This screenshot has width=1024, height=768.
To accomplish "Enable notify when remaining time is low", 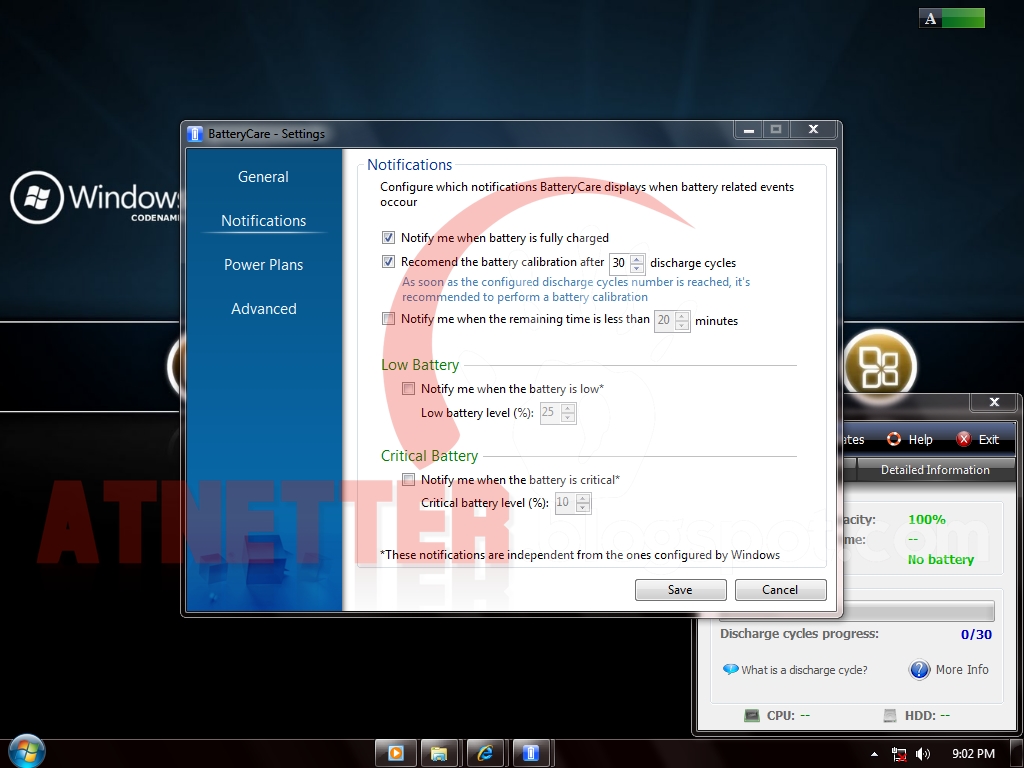I will click(389, 319).
